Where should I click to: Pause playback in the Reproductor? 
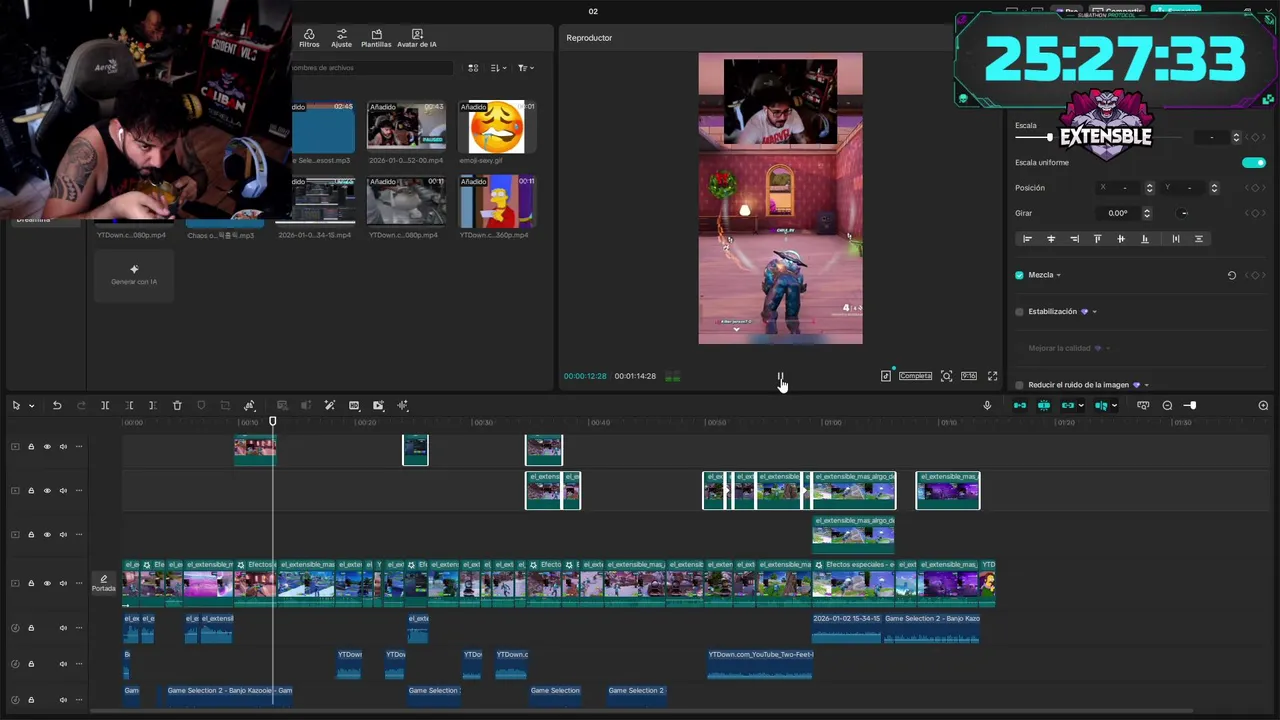[780, 377]
